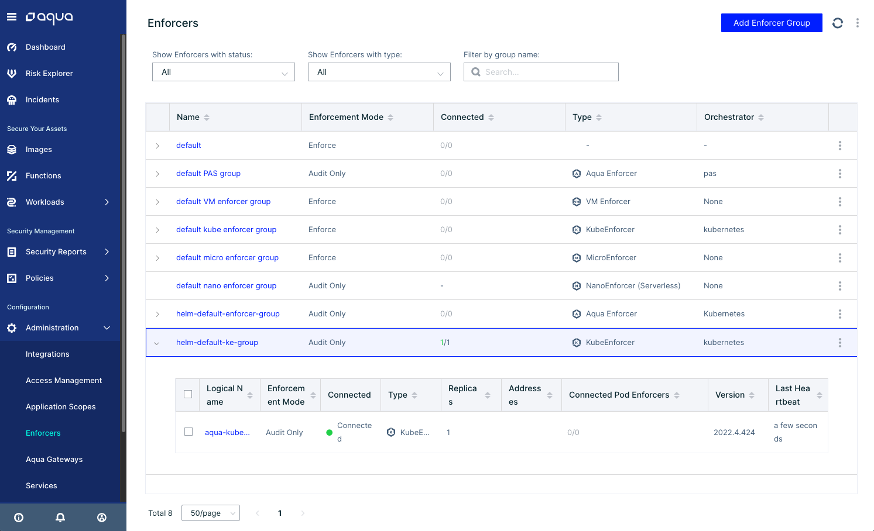Viewport: 874px width, 531px height.
Task: Click the sidebar scrollbar
Action: pyautogui.click(x=123, y=233)
